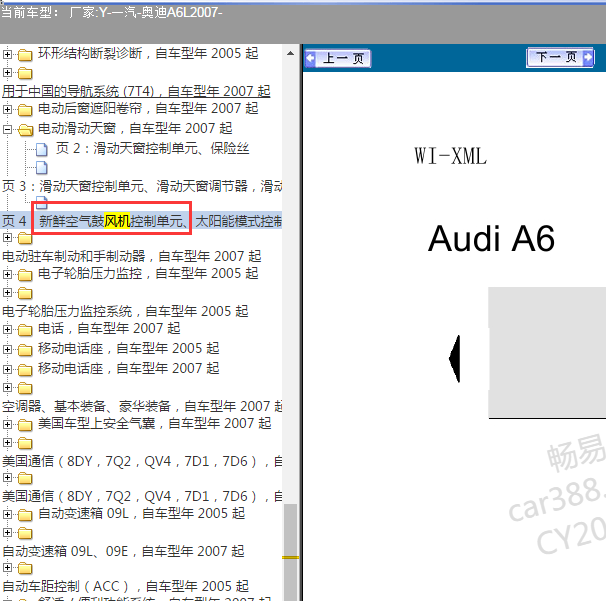The image size is (606, 601).
Task: Select 电动驻车制动和手制动器，自车型年 2007 起
Action: 132,256
